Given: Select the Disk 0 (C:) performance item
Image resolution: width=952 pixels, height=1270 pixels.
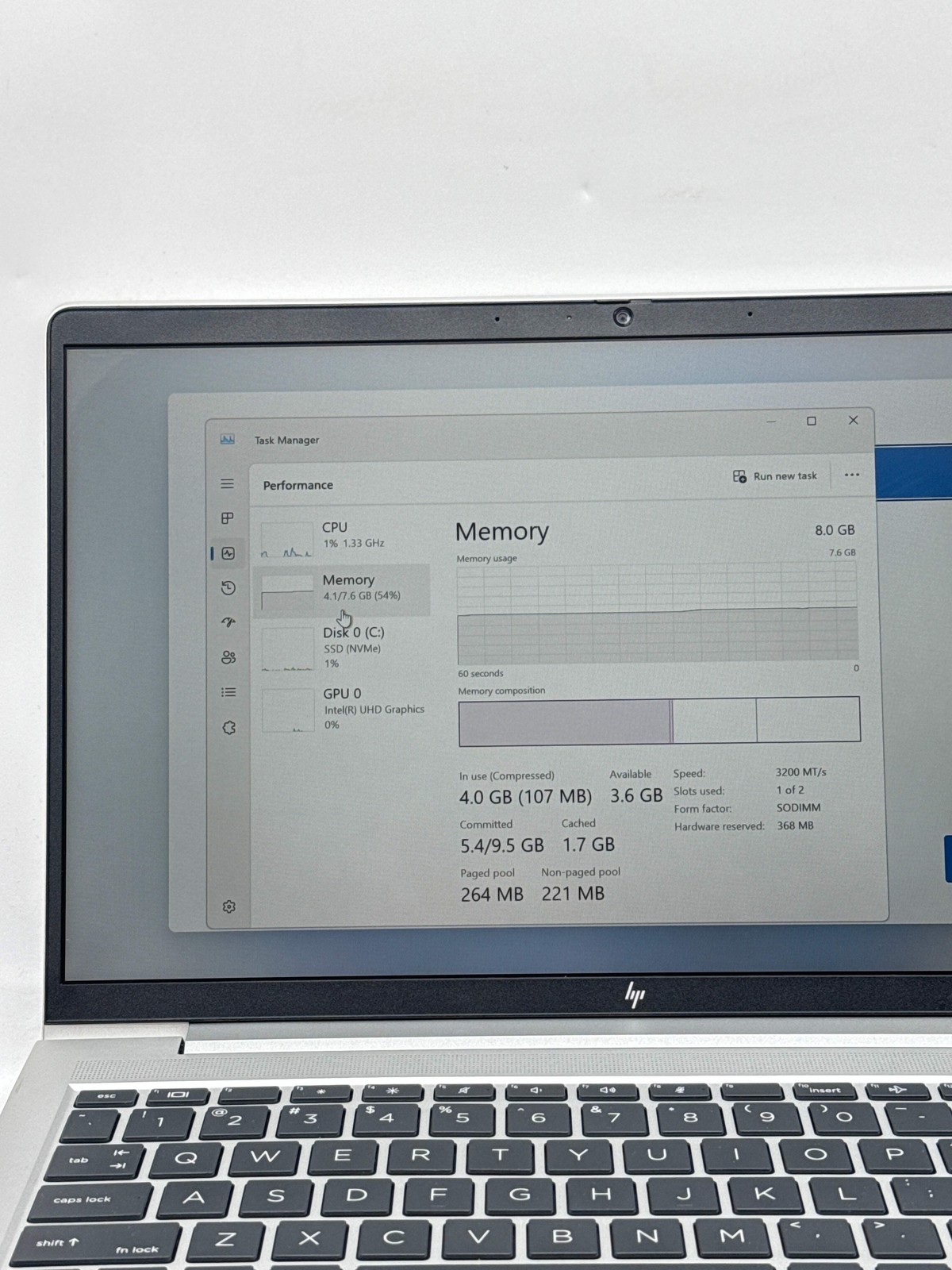Looking at the screenshot, I should 343,647.
